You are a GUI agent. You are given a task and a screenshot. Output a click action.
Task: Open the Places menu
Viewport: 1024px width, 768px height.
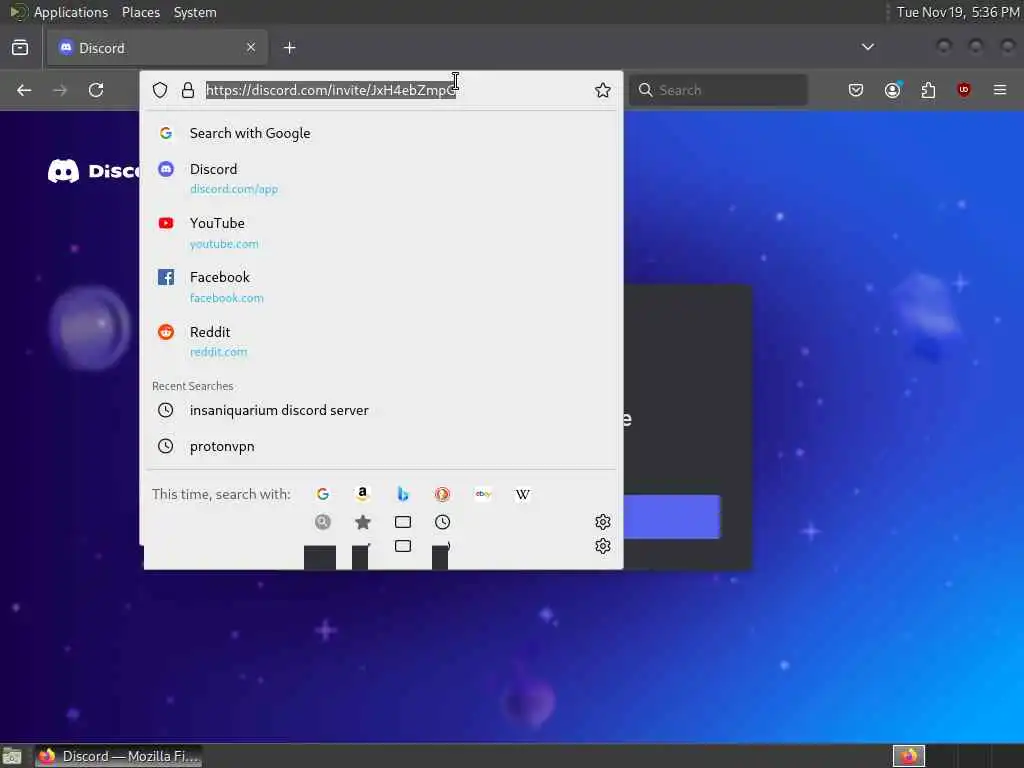(141, 12)
